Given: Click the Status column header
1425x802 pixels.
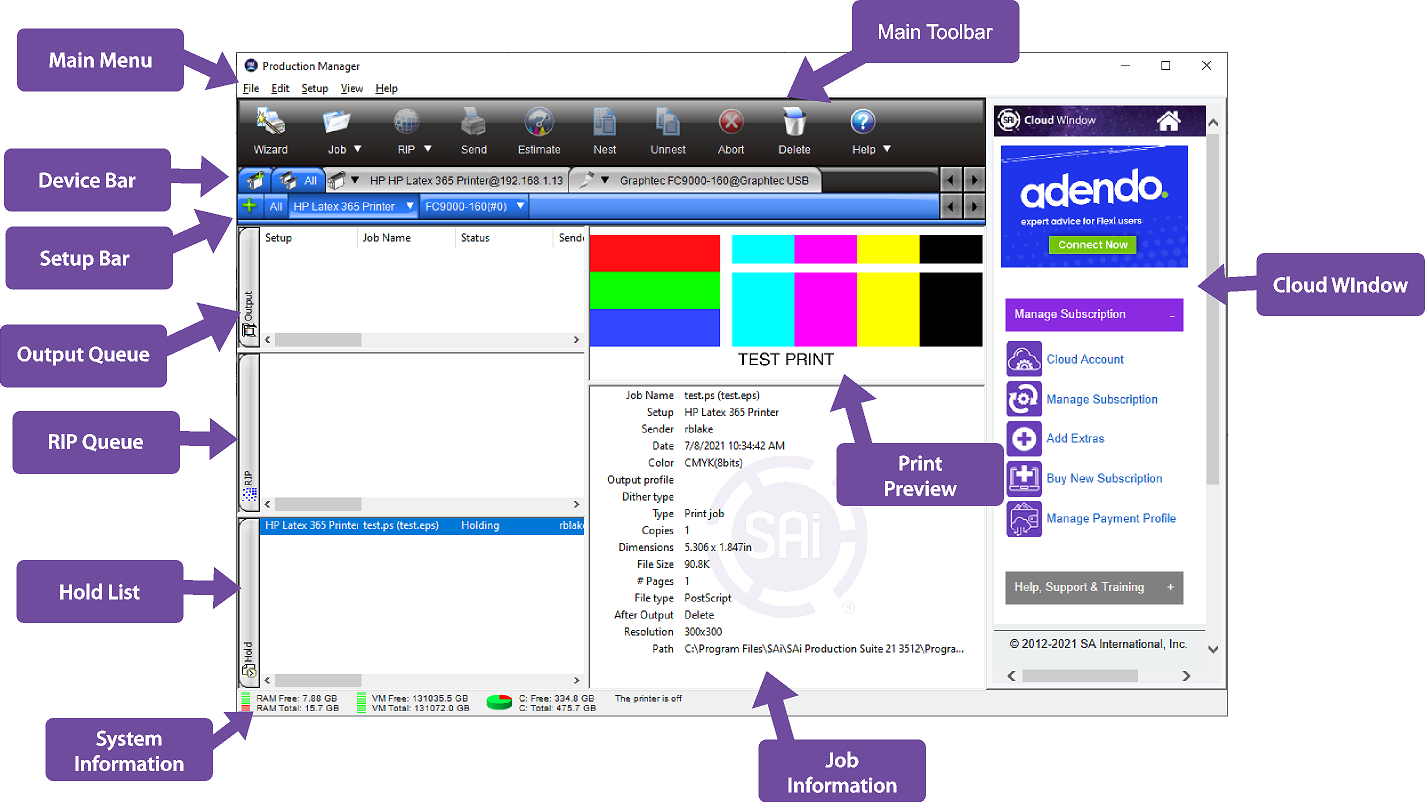Looking at the screenshot, I should coord(505,238).
